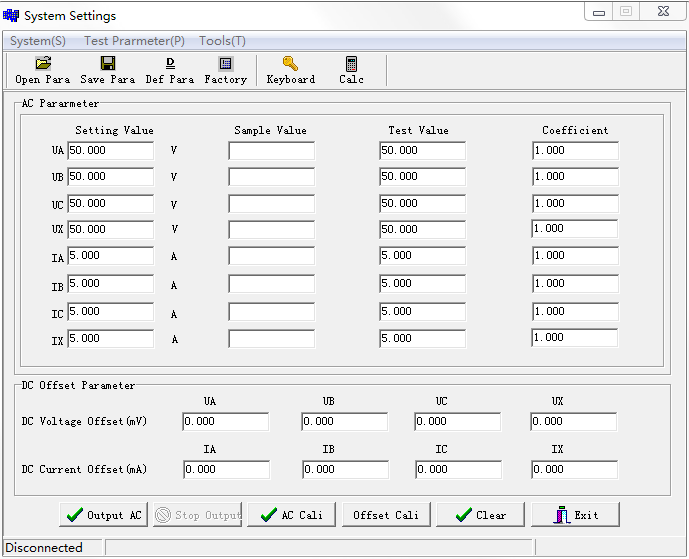This screenshot has height=559, width=689.
Task: Click the Stop Output button
Action: (x=198, y=515)
